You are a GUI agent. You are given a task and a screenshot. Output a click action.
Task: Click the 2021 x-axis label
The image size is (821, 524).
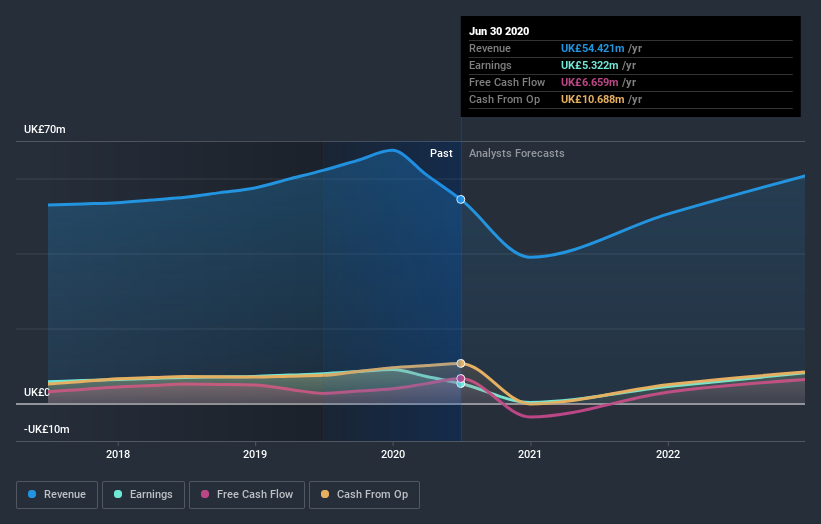pyautogui.click(x=530, y=454)
